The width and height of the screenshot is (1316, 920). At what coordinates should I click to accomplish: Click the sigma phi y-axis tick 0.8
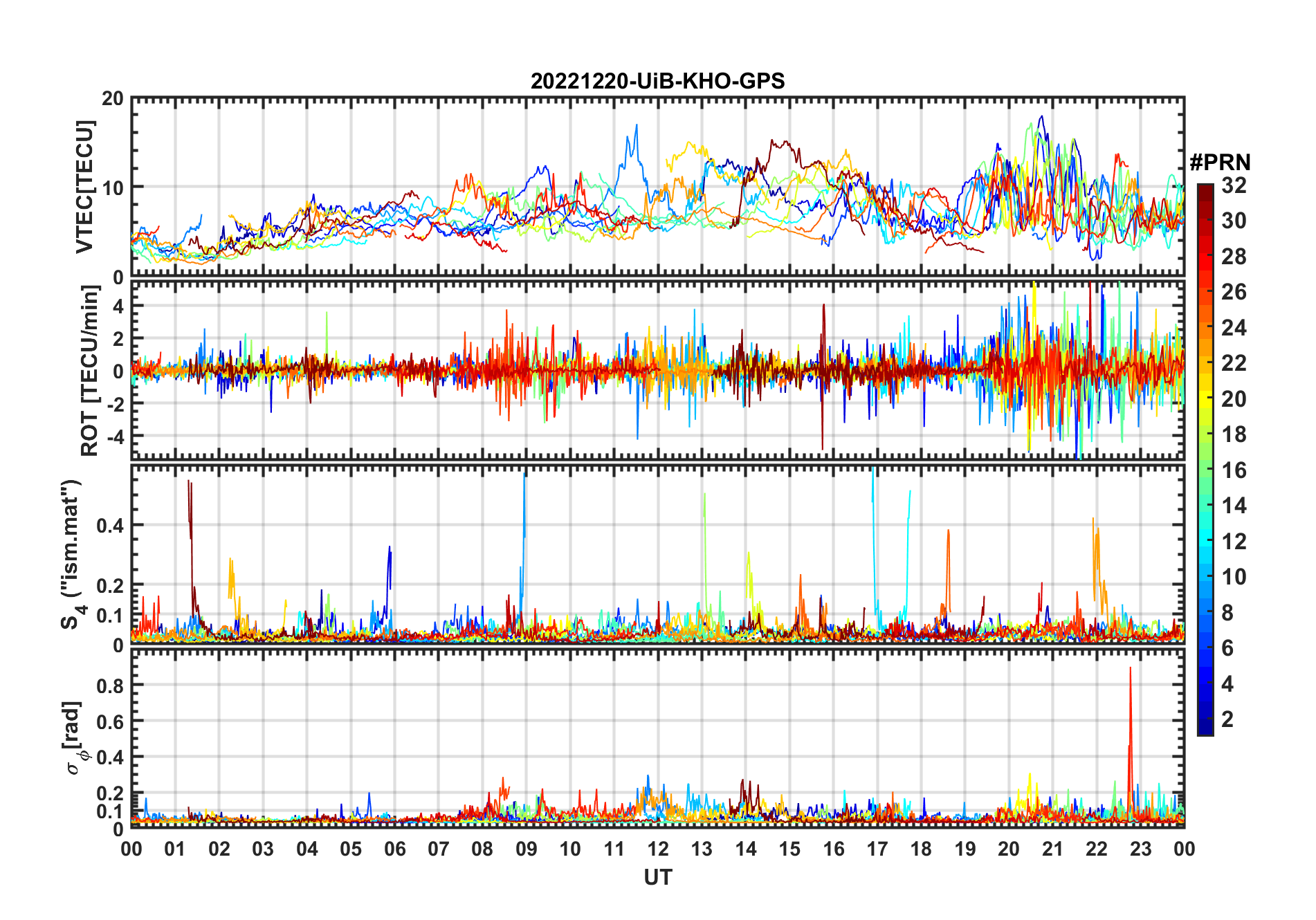[x=110, y=686]
